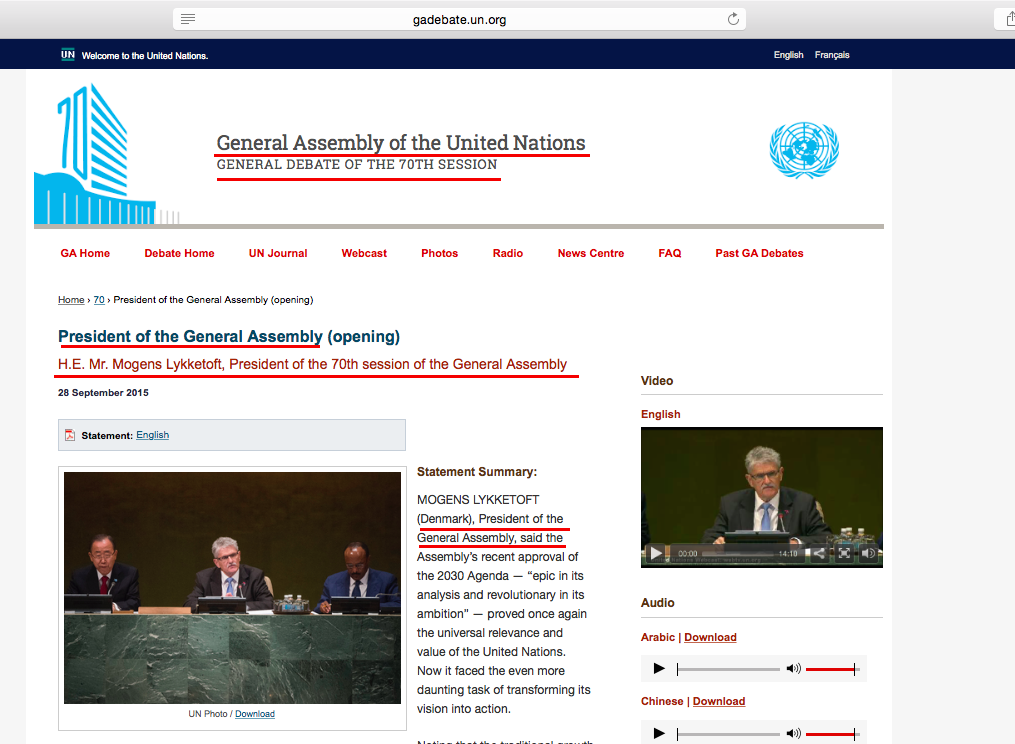This screenshot has width=1015, height=744.
Task: Click the General Assembly podium photo
Action: (x=232, y=587)
